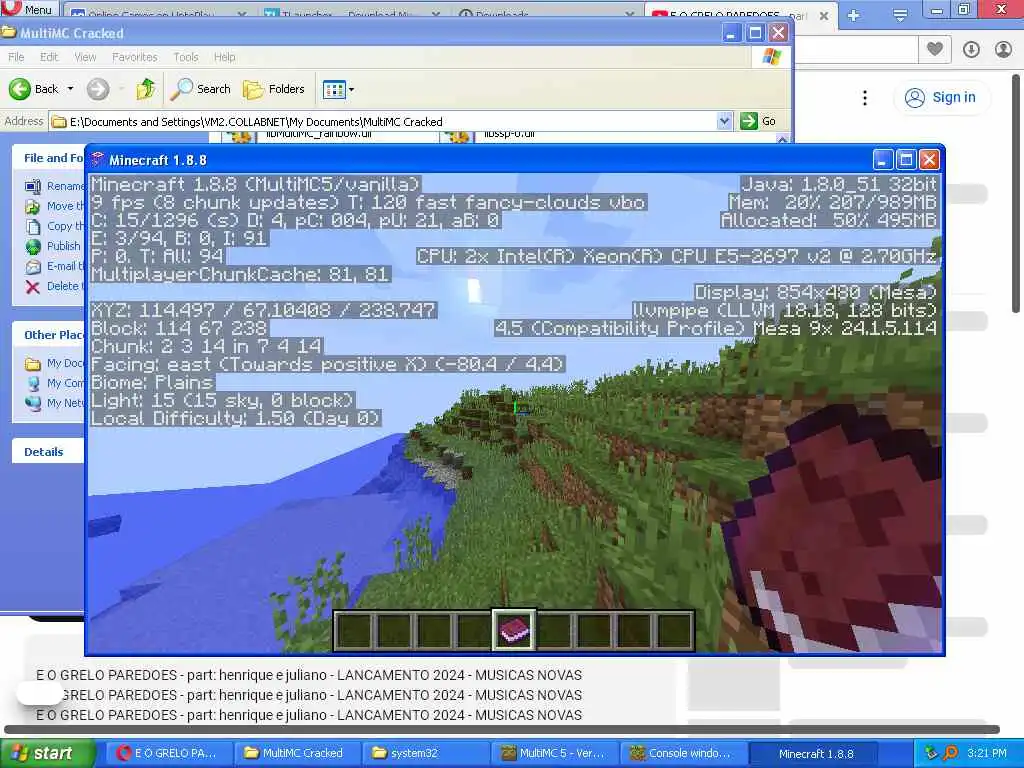Collapse the Other Places panel header

(x=48, y=335)
